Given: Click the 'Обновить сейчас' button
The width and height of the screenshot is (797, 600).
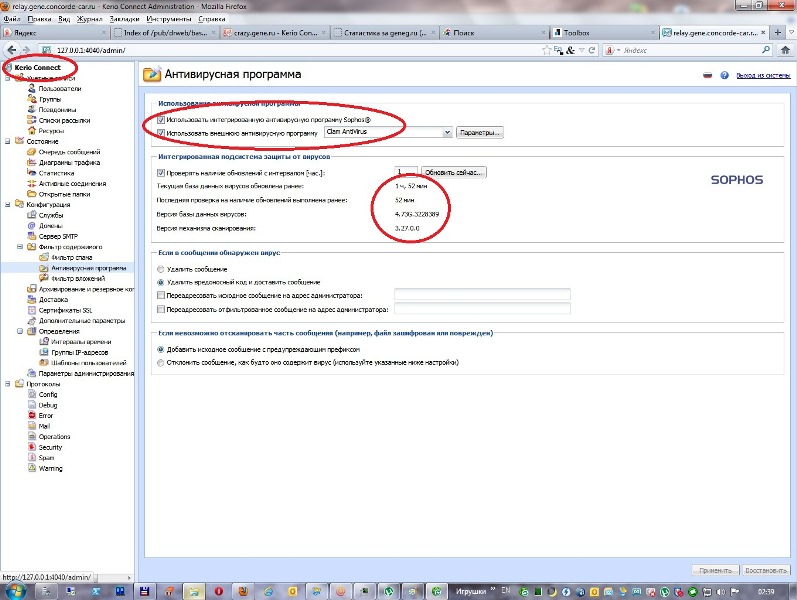Looking at the screenshot, I should pyautogui.click(x=453, y=172).
